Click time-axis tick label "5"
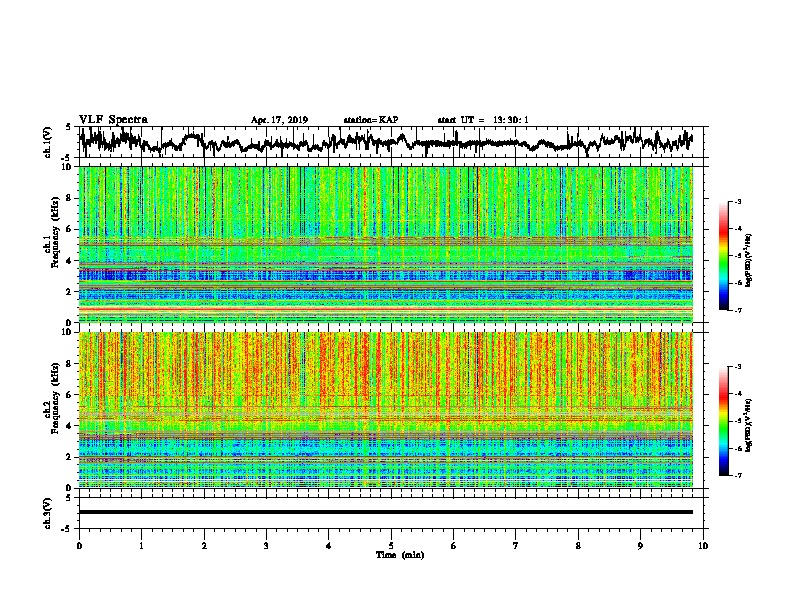The height and width of the screenshot is (612, 792). (391, 545)
